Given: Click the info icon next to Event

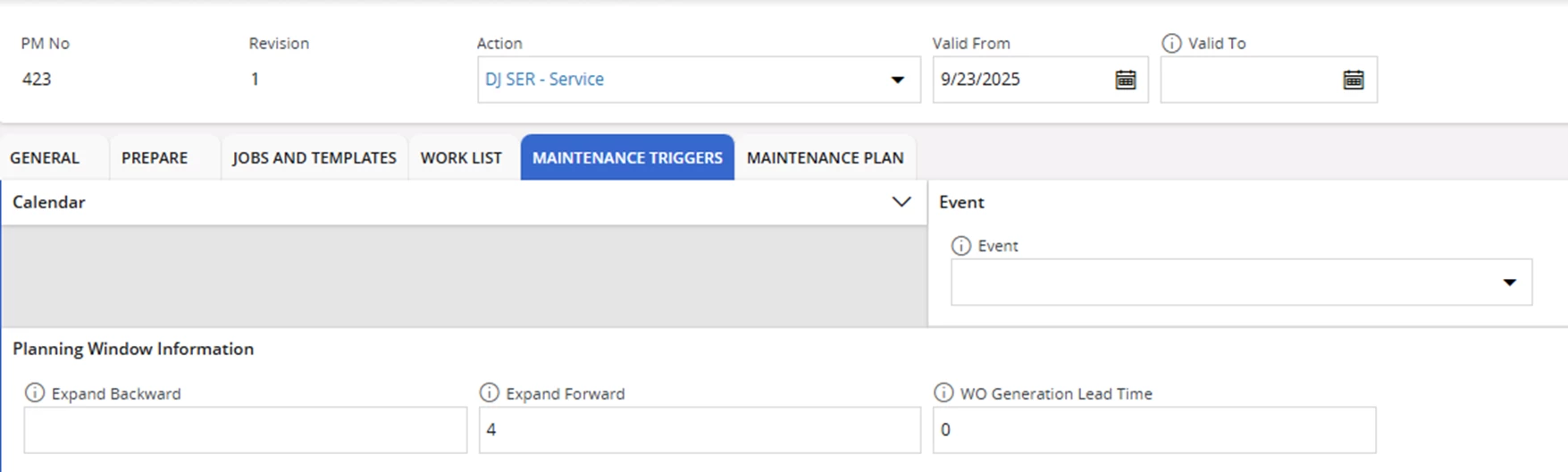Looking at the screenshot, I should tap(961, 246).
